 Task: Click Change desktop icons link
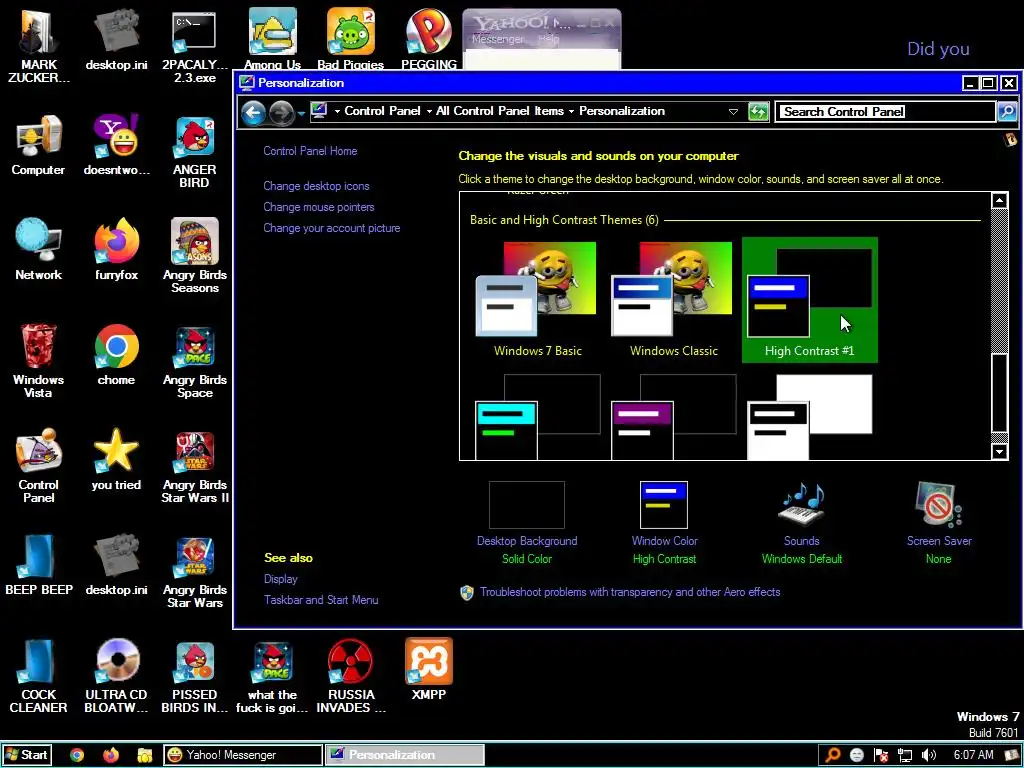316,186
